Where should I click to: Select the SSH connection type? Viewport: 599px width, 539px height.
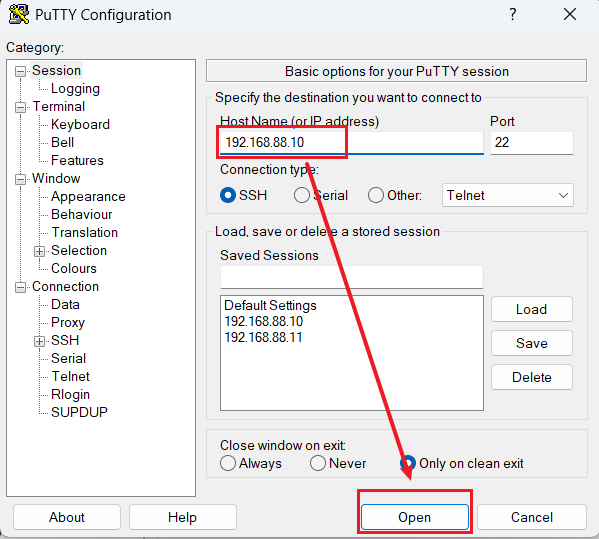pyautogui.click(x=228, y=195)
